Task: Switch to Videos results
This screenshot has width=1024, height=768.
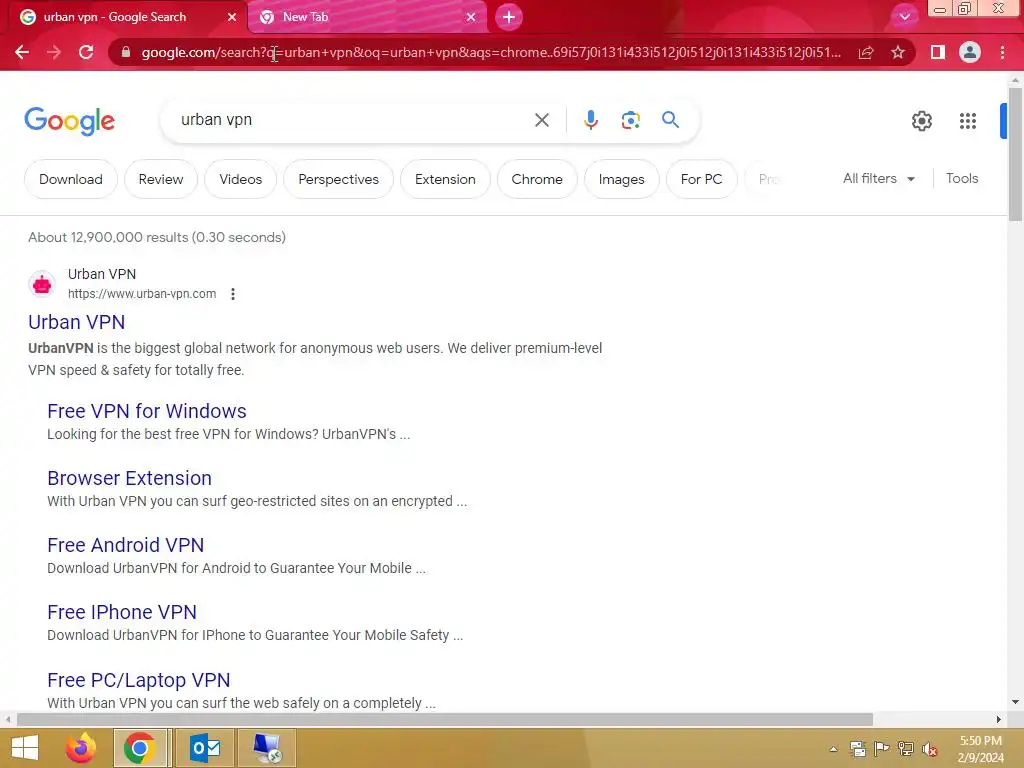Action: 240,179
